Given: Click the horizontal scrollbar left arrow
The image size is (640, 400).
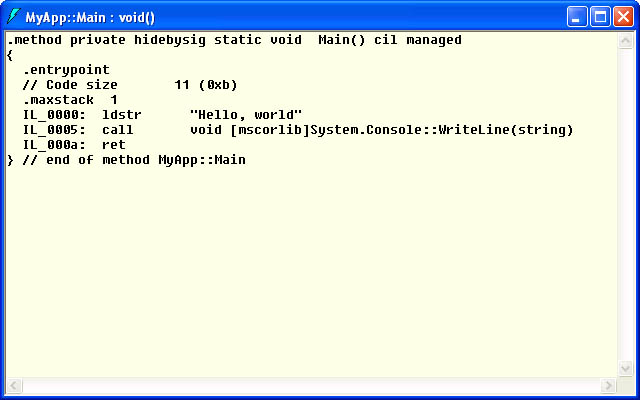Looking at the screenshot, I should pyautogui.click(x=14, y=385).
